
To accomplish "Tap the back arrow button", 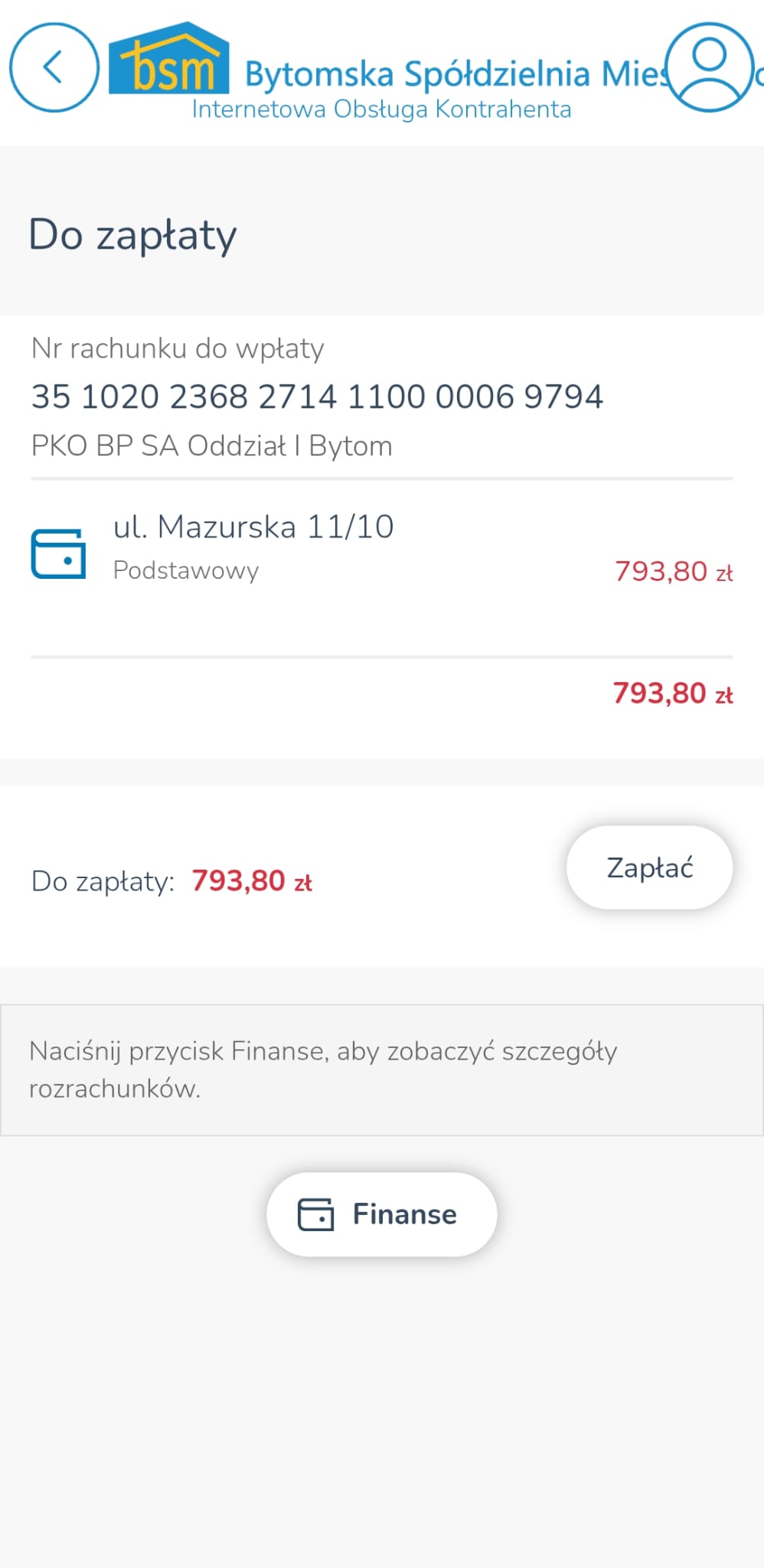I will point(54,67).
